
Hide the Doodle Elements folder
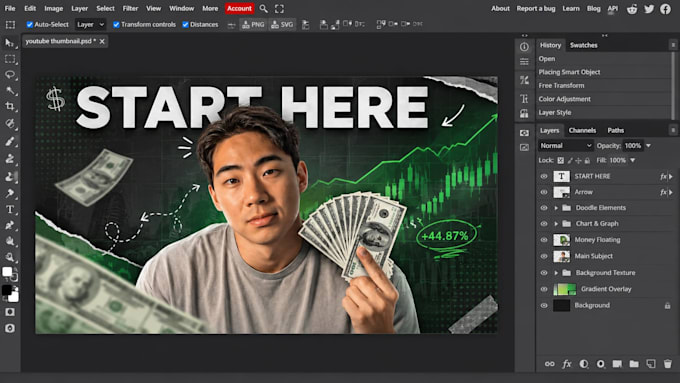(544, 208)
